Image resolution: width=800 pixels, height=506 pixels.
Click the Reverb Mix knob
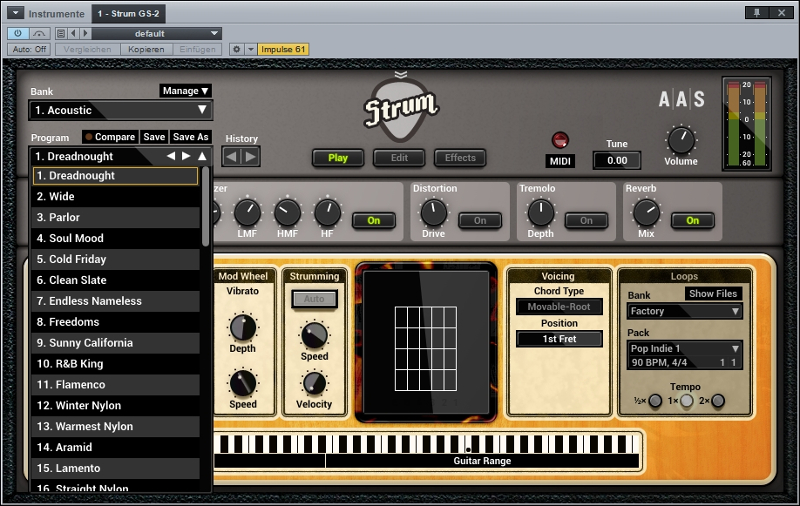point(646,213)
